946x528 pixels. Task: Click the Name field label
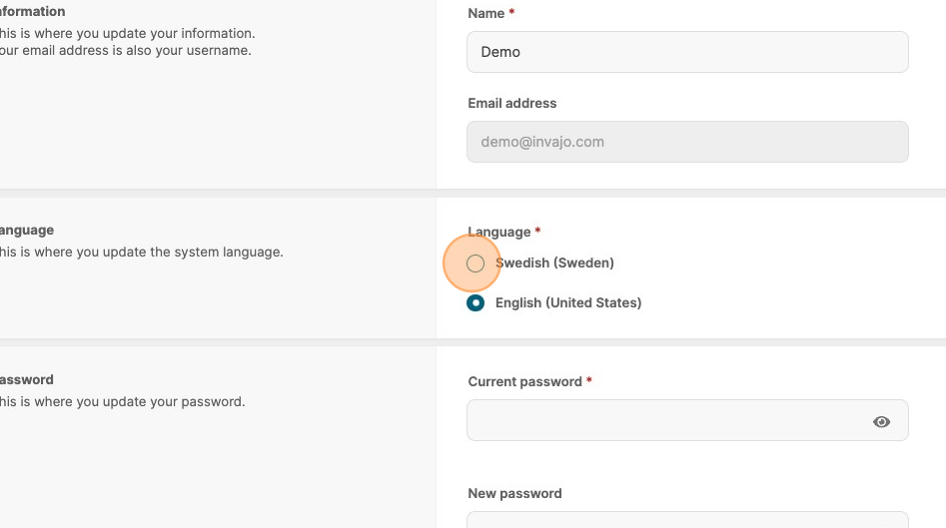pos(486,13)
